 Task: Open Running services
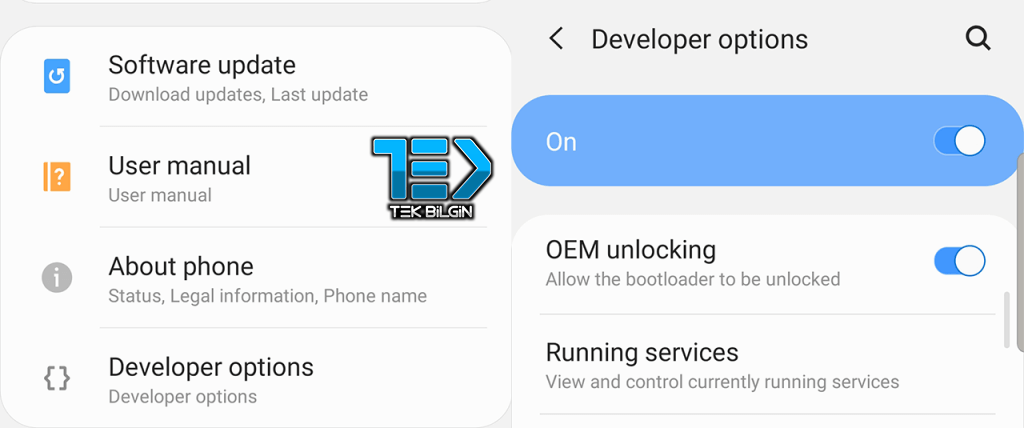[767, 365]
